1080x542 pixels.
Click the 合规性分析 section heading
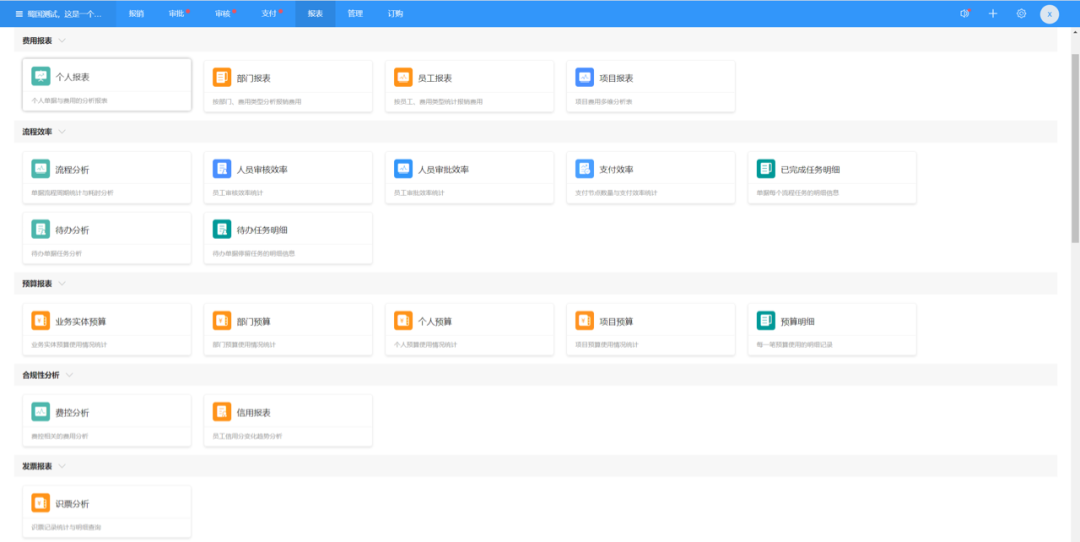point(41,375)
